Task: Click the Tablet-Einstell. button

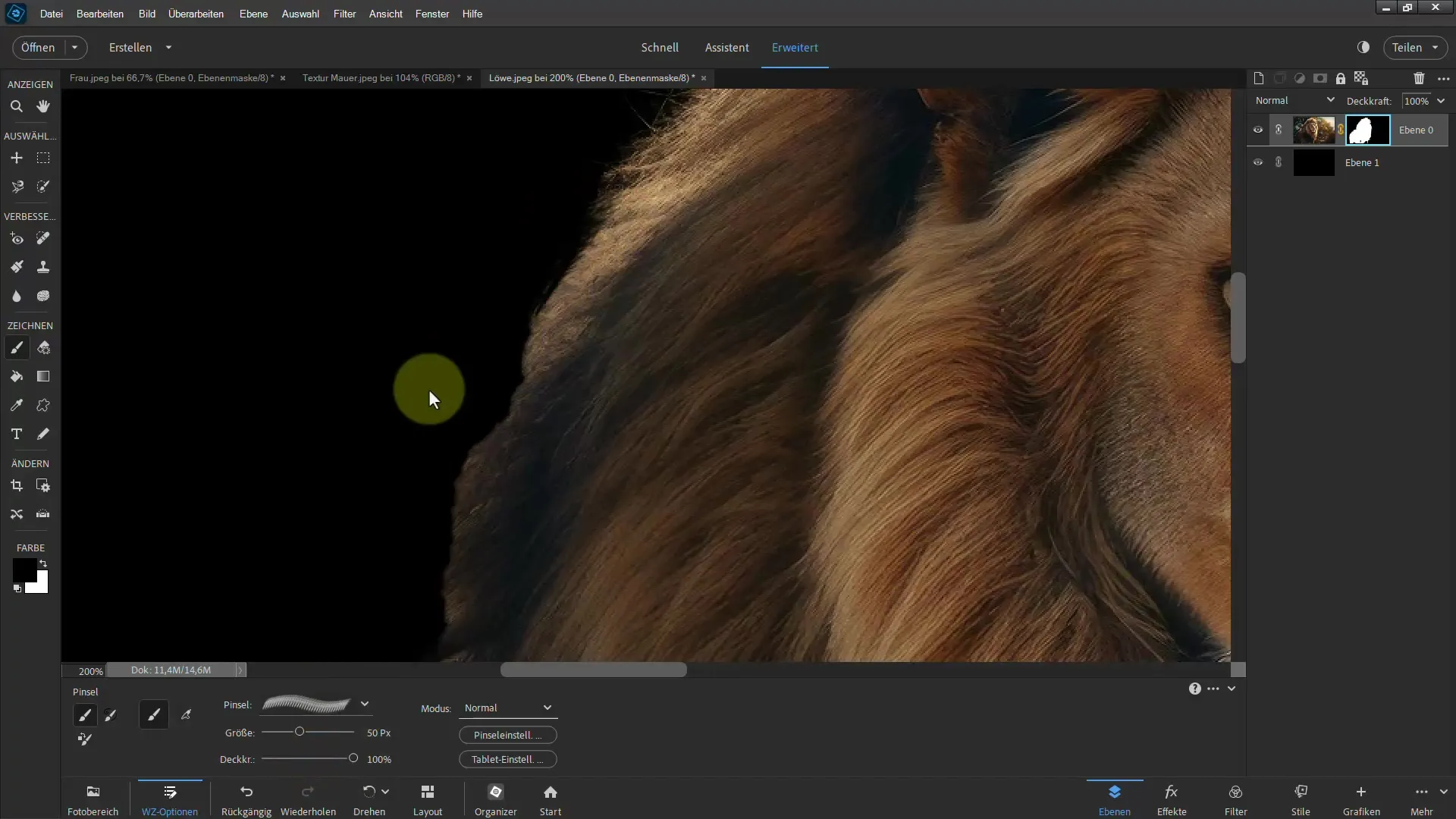Action: [x=508, y=759]
